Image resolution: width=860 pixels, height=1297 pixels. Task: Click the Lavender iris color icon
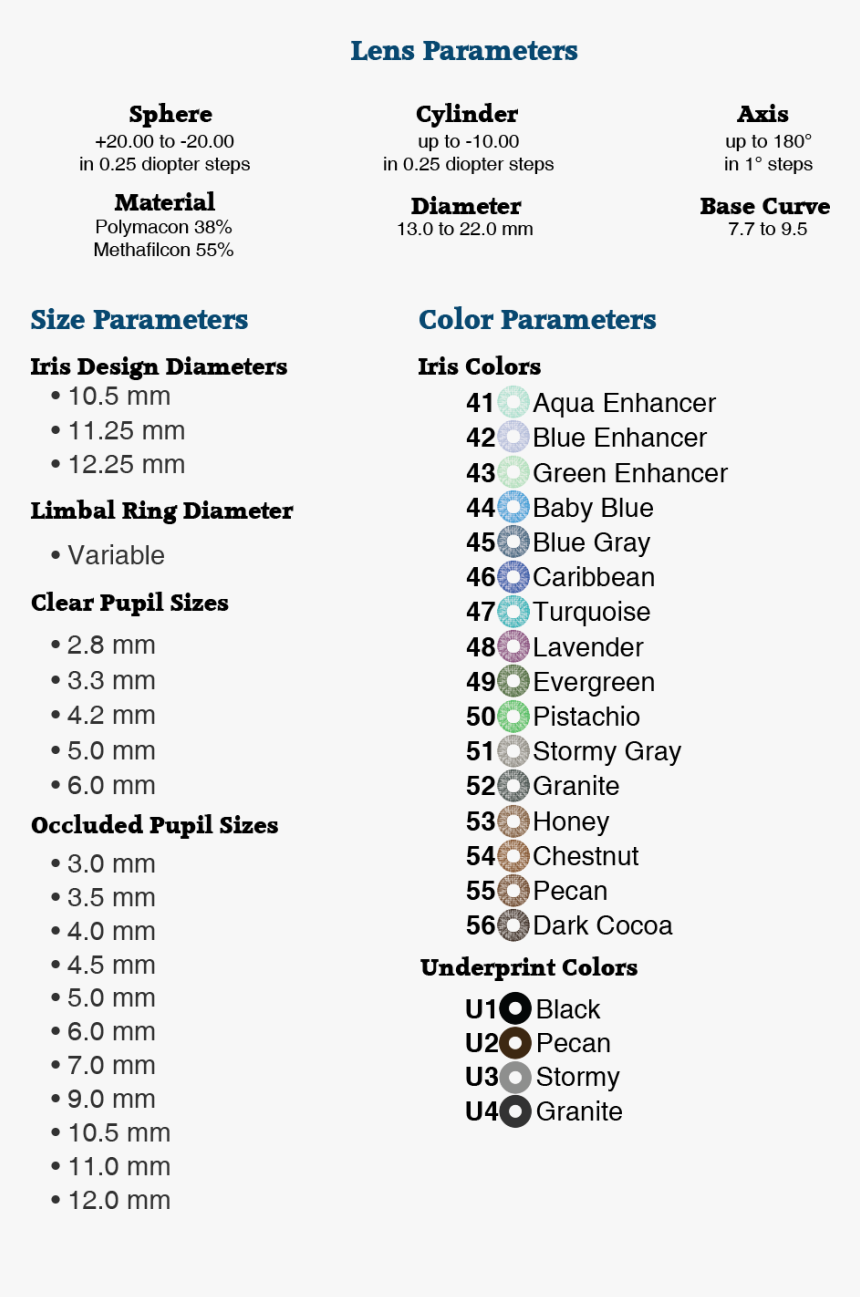tap(513, 647)
